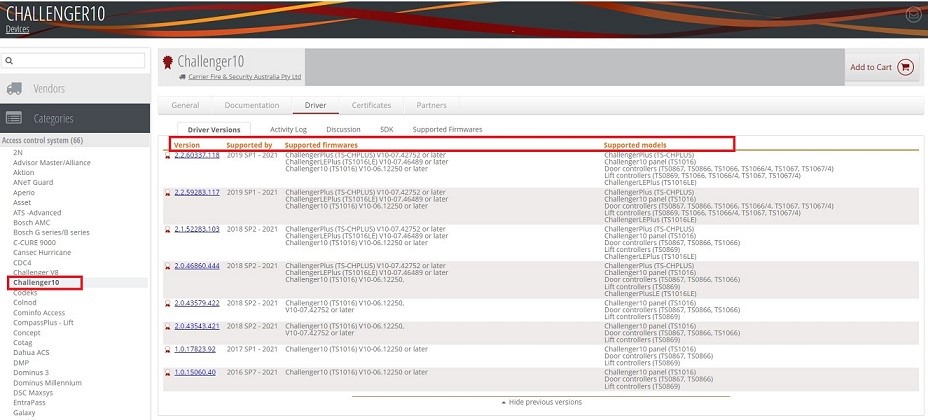Click the download icon beside version 1.0.15060.40
The height and width of the screenshot is (420, 928).
167,373
